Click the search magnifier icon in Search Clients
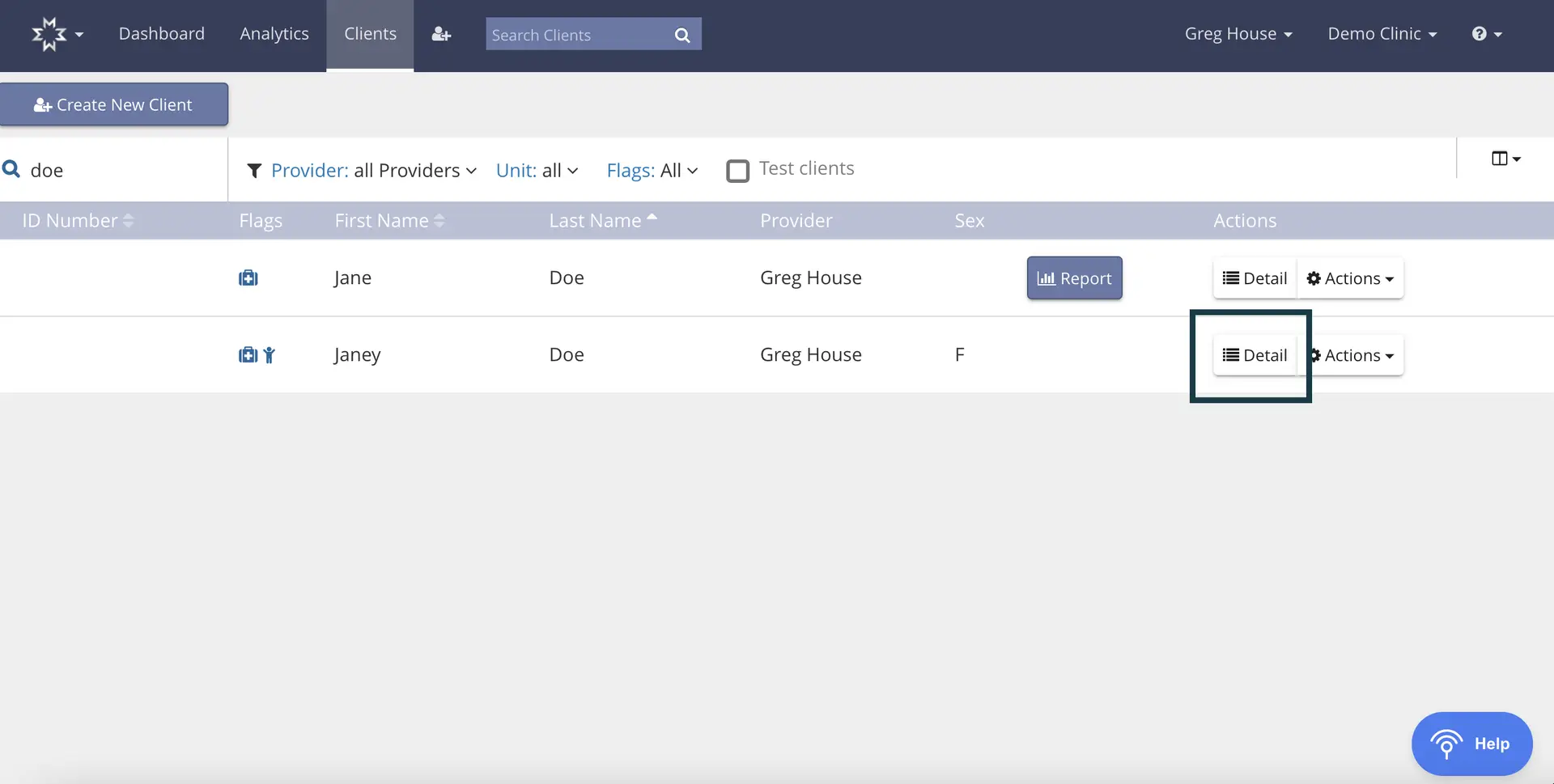The height and width of the screenshot is (784, 1554). [x=682, y=34]
